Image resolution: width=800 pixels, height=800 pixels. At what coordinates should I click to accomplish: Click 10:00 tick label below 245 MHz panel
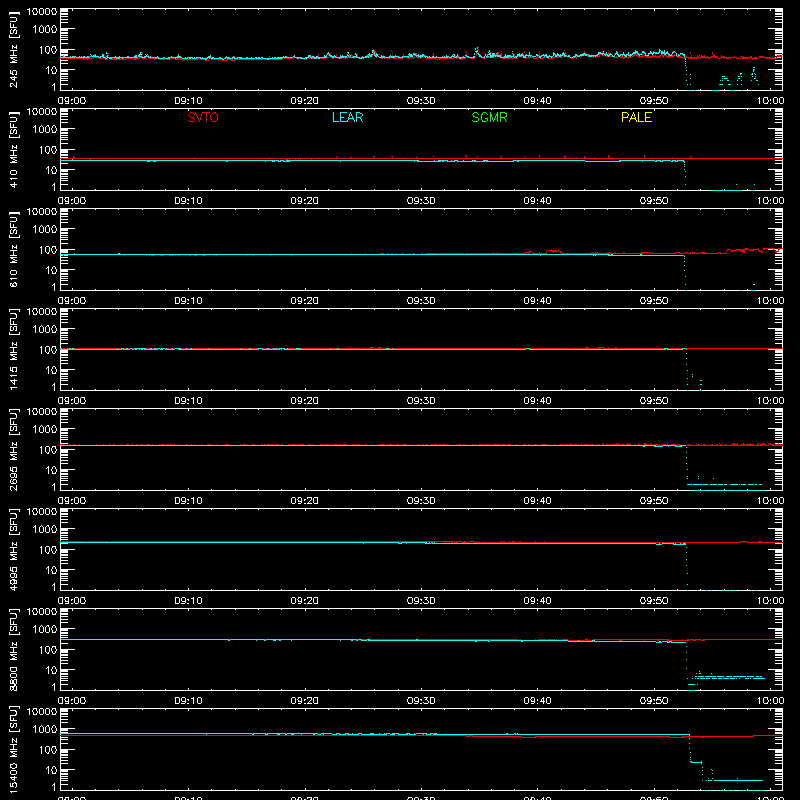coord(770,101)
